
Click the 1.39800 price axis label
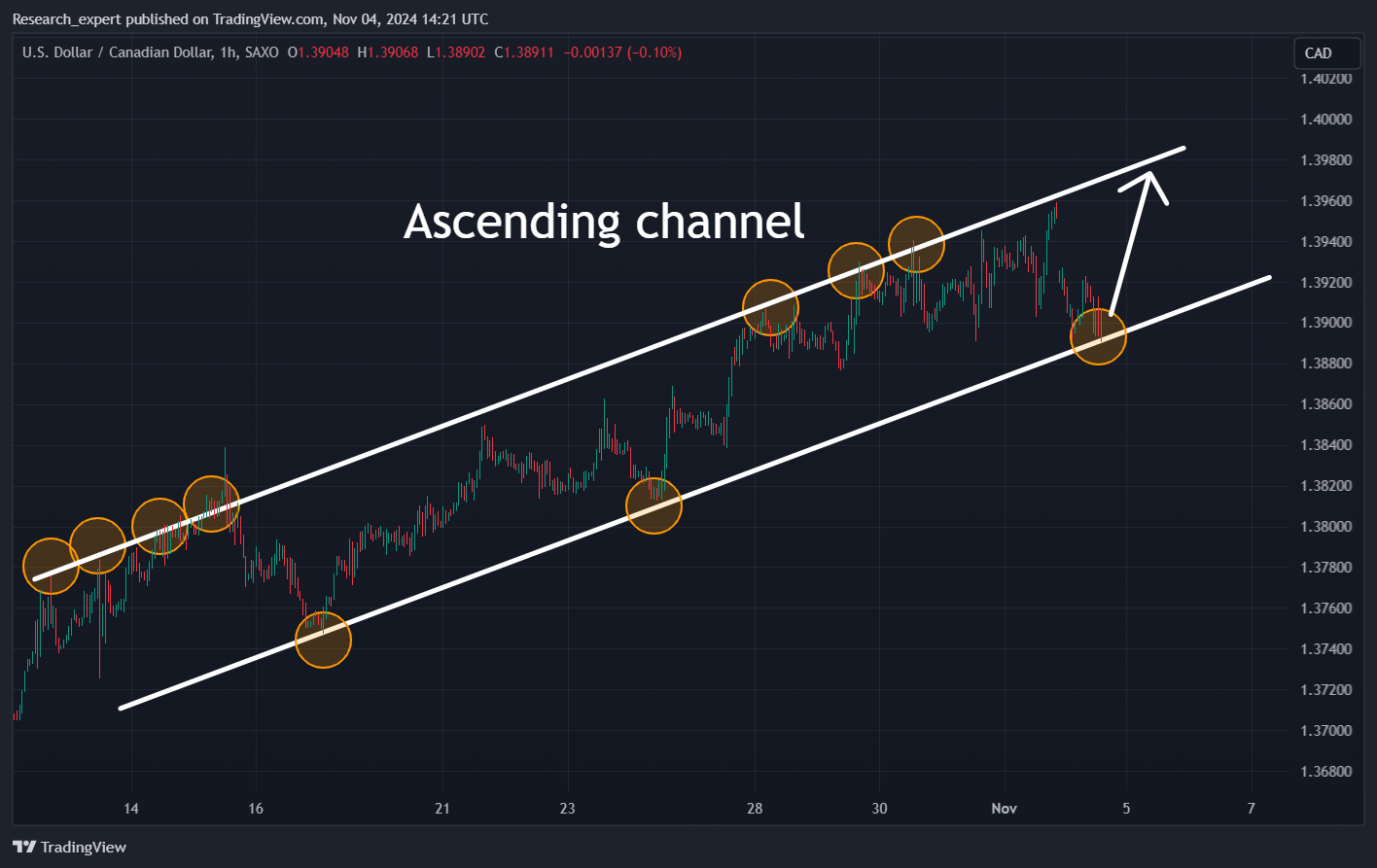(x=1327, y=160)
